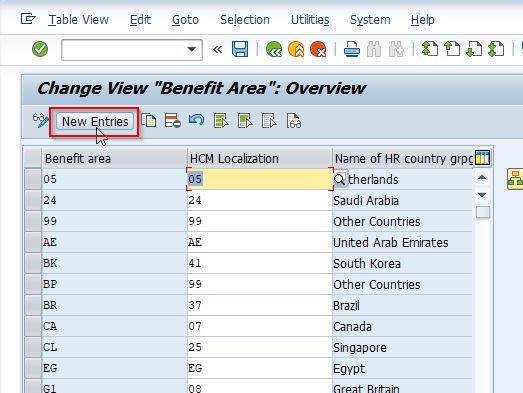This screenshot has width=523, height=393.
Task: Click the Benefit area column header
Action: [x=114, y=158]
